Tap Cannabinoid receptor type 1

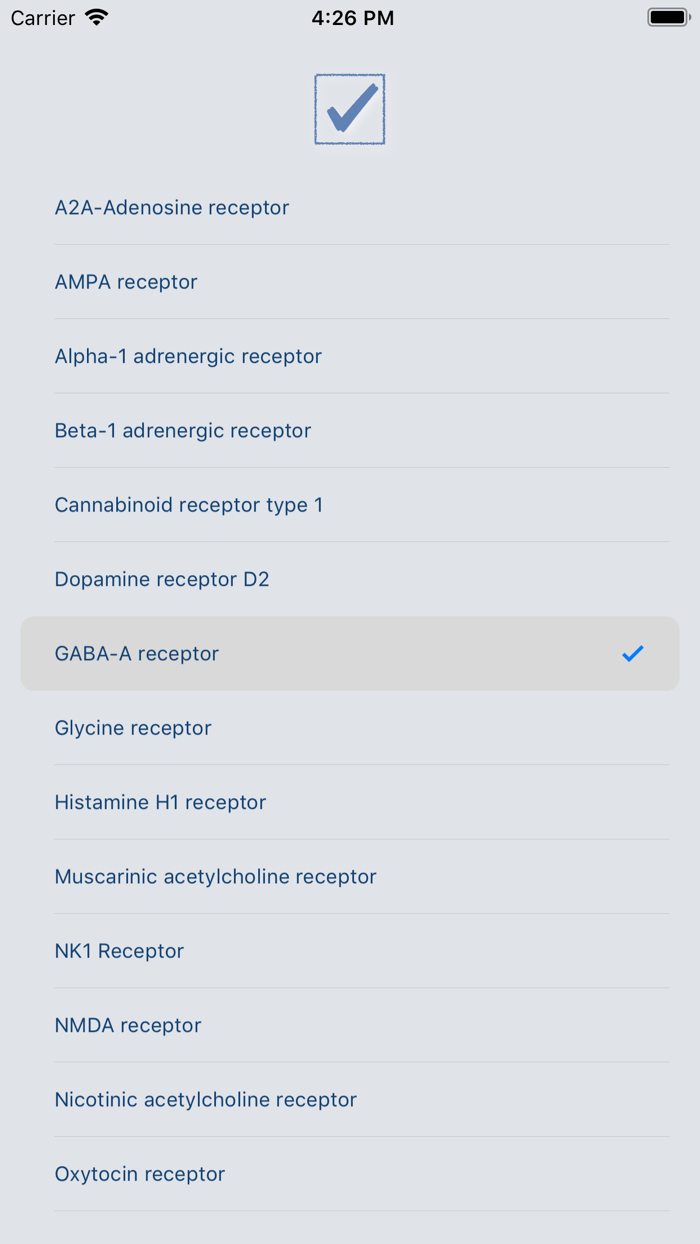pos(188,505)
